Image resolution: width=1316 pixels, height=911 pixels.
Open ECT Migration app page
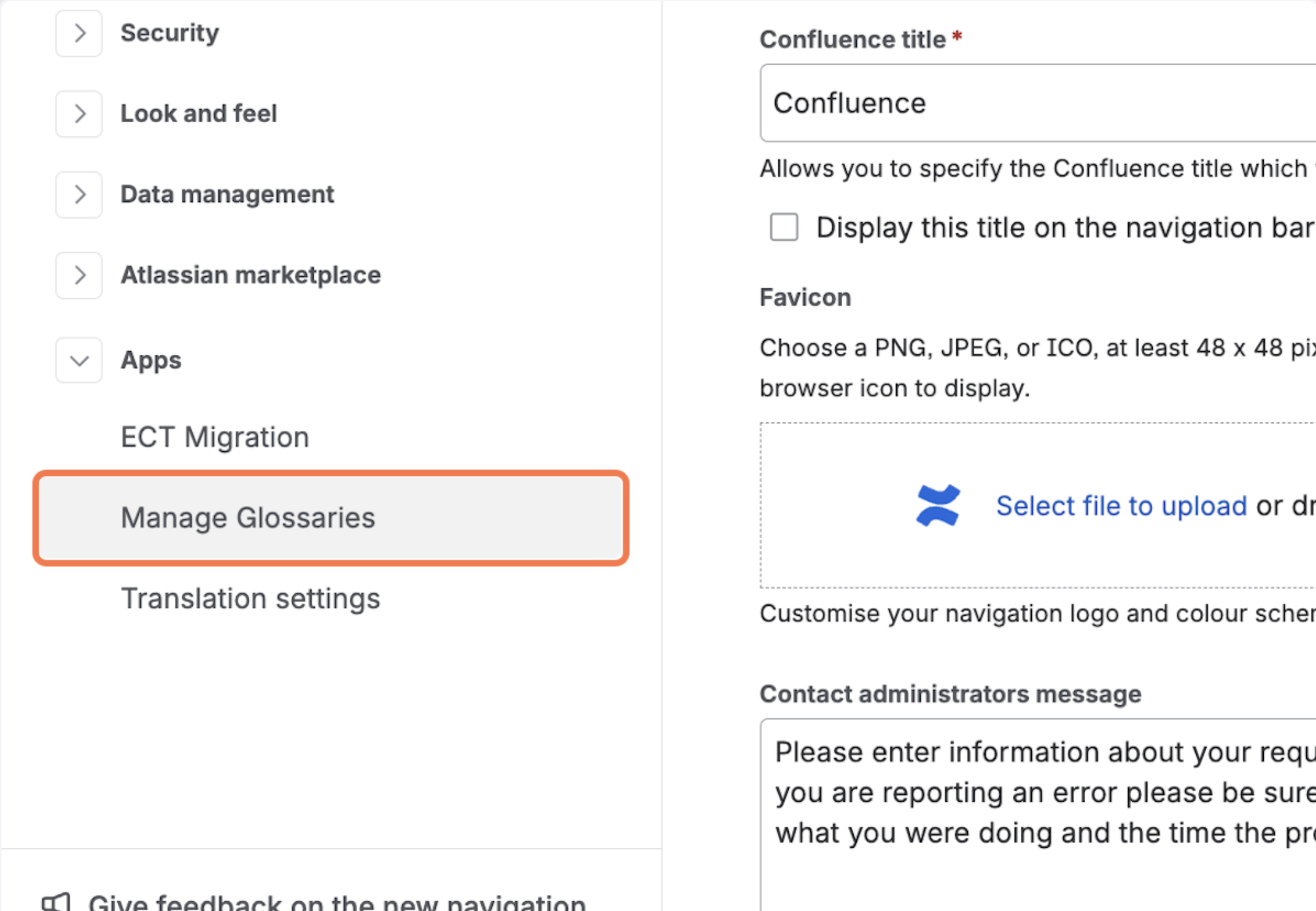click(215, 437)
